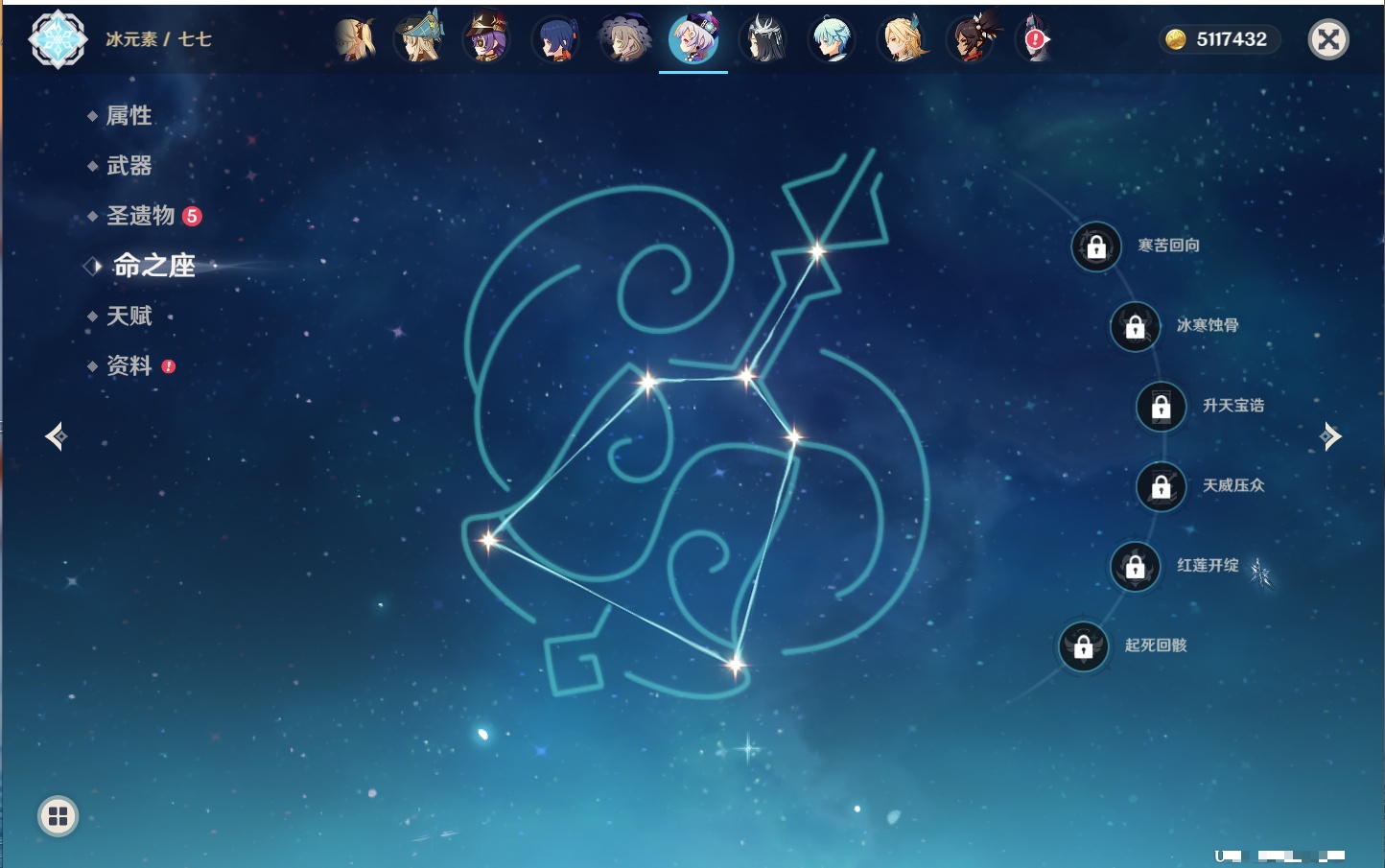Click the 冰元素 / 七七 title text
The image size is (1385, 868).
158,39
